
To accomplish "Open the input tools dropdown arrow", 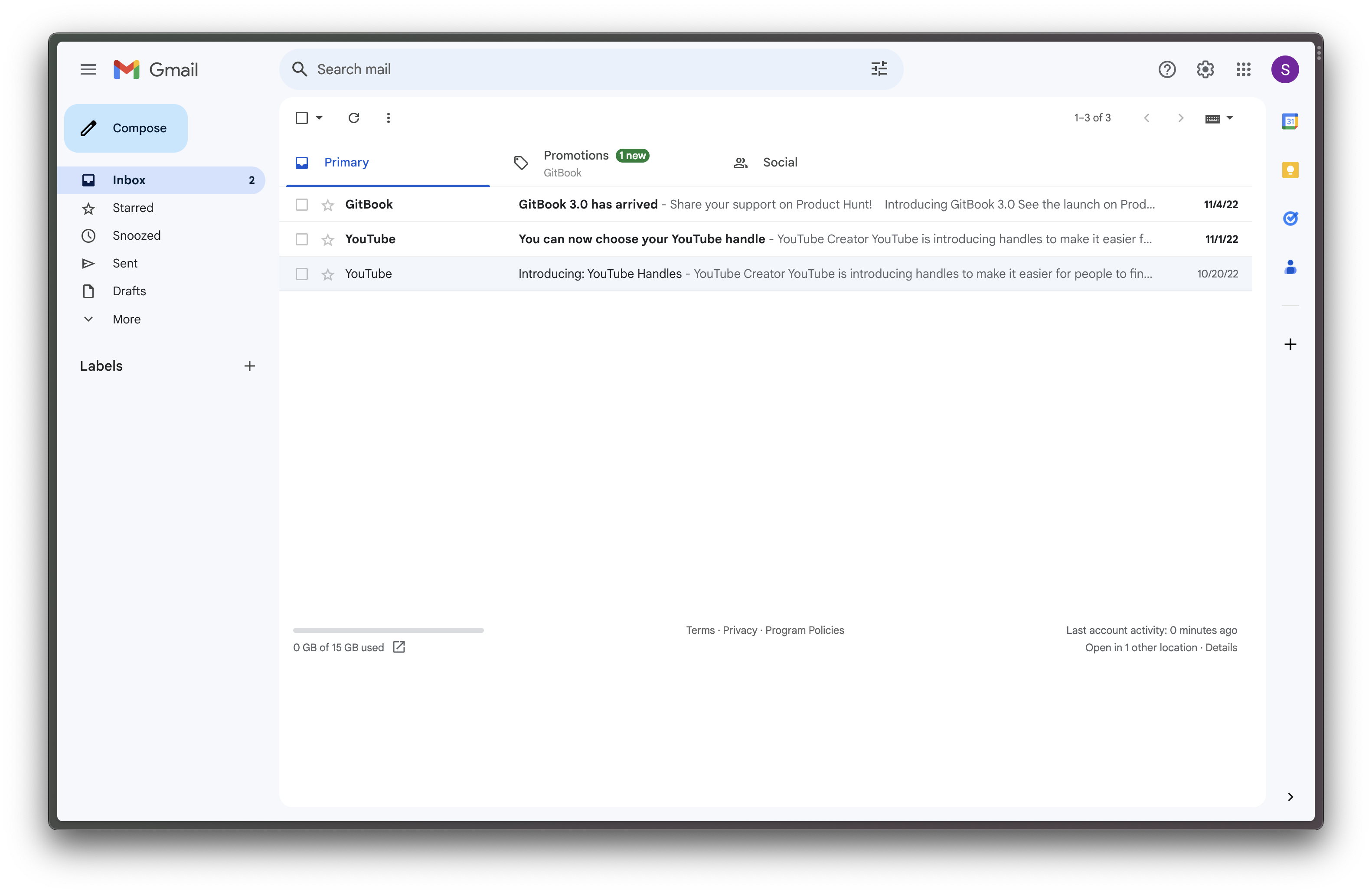I will coord(1230,118).
